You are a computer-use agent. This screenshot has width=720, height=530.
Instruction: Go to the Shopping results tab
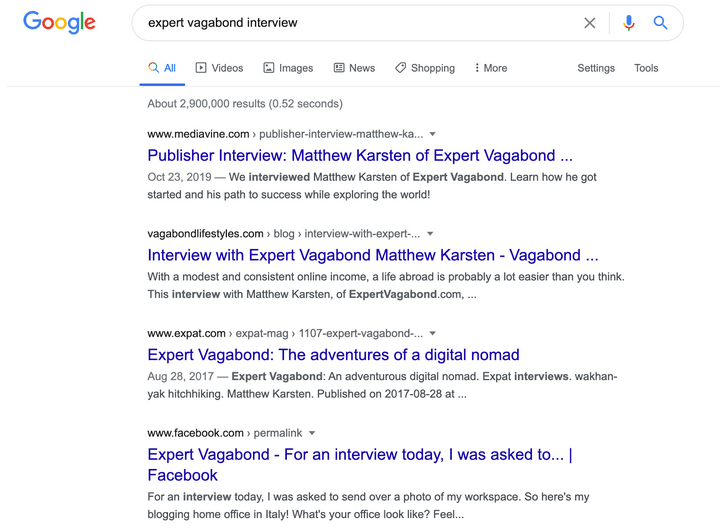[x=424, y=68]
